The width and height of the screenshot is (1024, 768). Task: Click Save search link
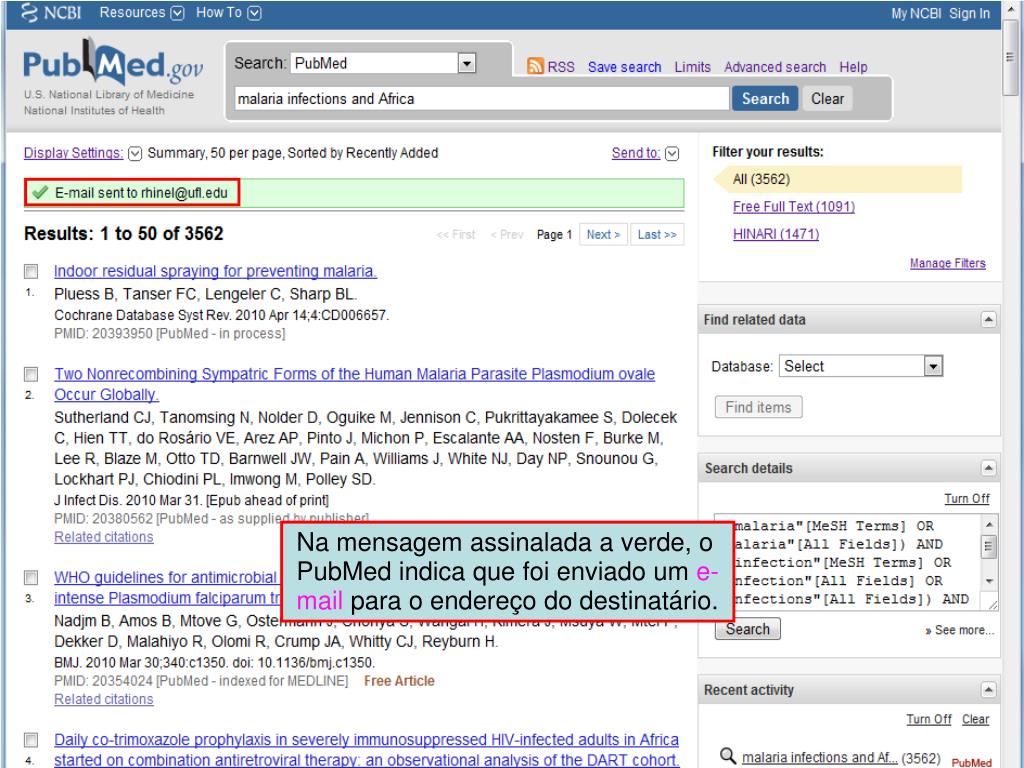624,67
